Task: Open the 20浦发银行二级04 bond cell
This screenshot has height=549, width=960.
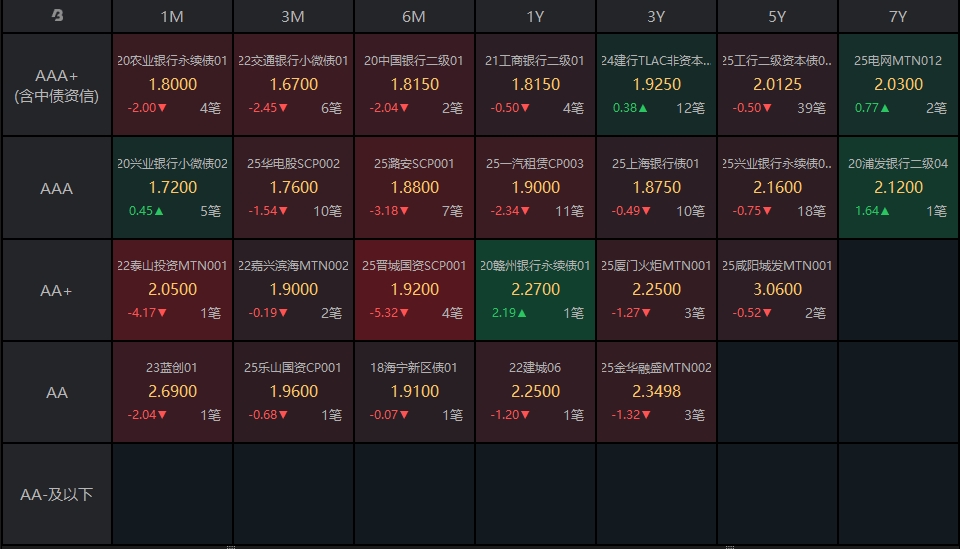Action: [x=898, y=187]
